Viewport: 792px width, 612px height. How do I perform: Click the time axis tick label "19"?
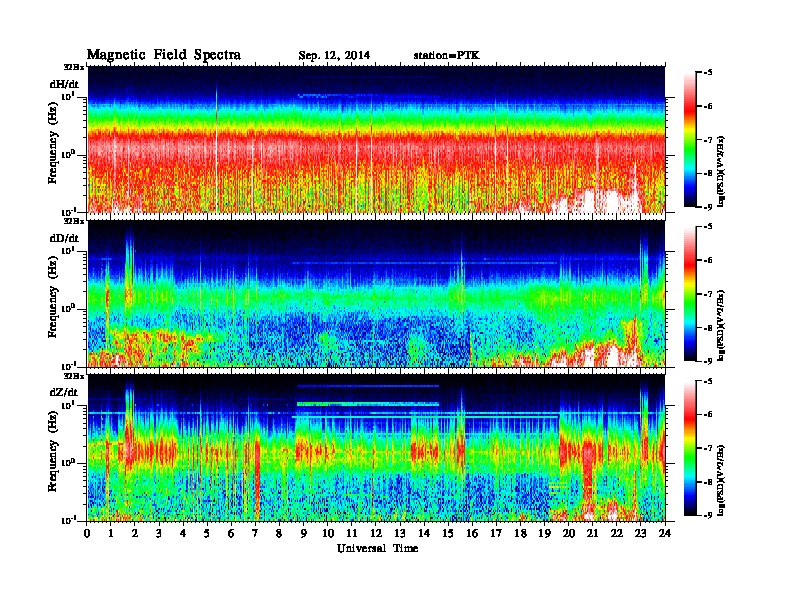[x=544, y=533]
